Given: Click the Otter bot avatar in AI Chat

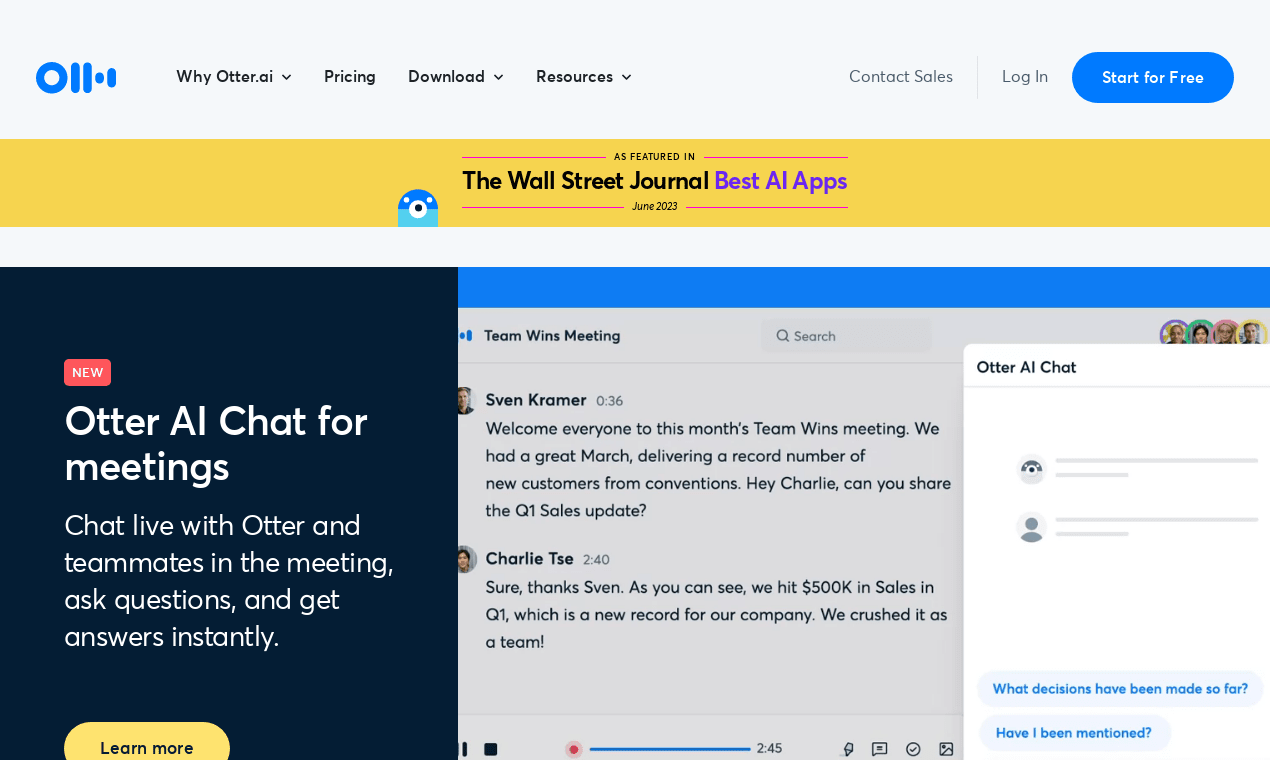Looking at the screenshot, I should pos(1032,469).
